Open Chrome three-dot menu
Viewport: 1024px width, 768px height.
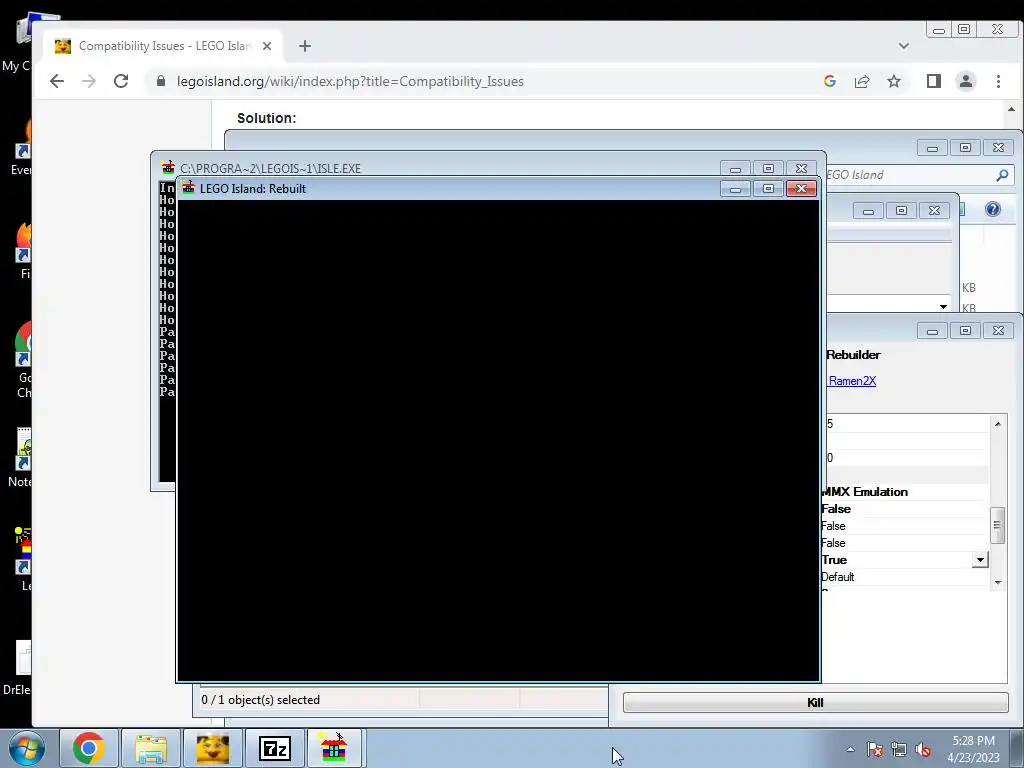[999, 81]
